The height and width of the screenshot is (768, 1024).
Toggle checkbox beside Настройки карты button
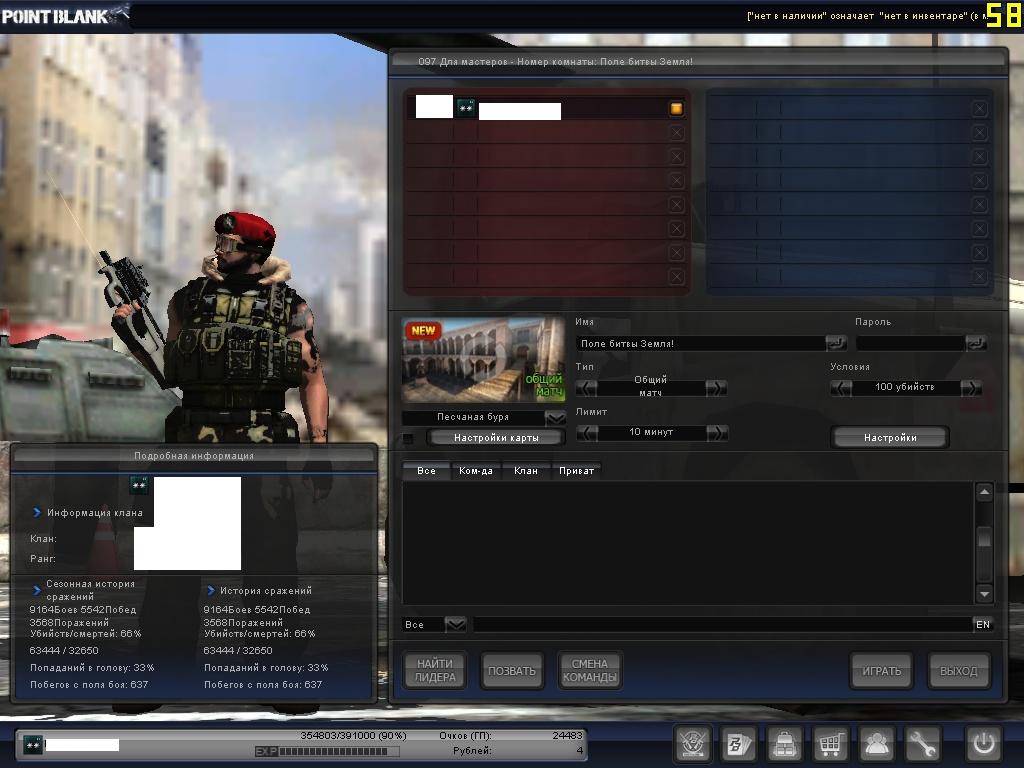408,438
